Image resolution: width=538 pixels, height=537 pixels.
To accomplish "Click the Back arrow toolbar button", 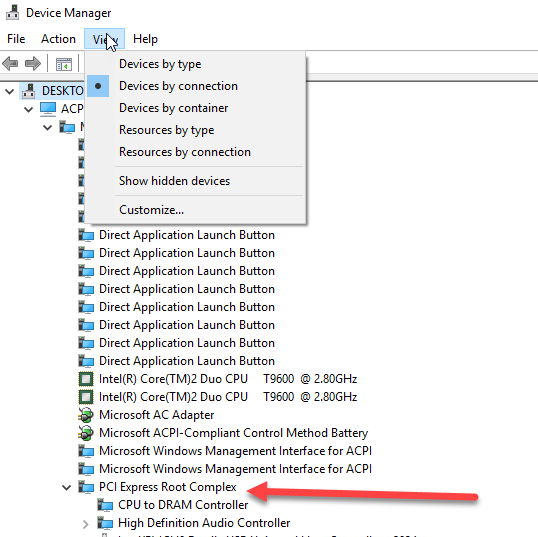I will pos(10,63).
